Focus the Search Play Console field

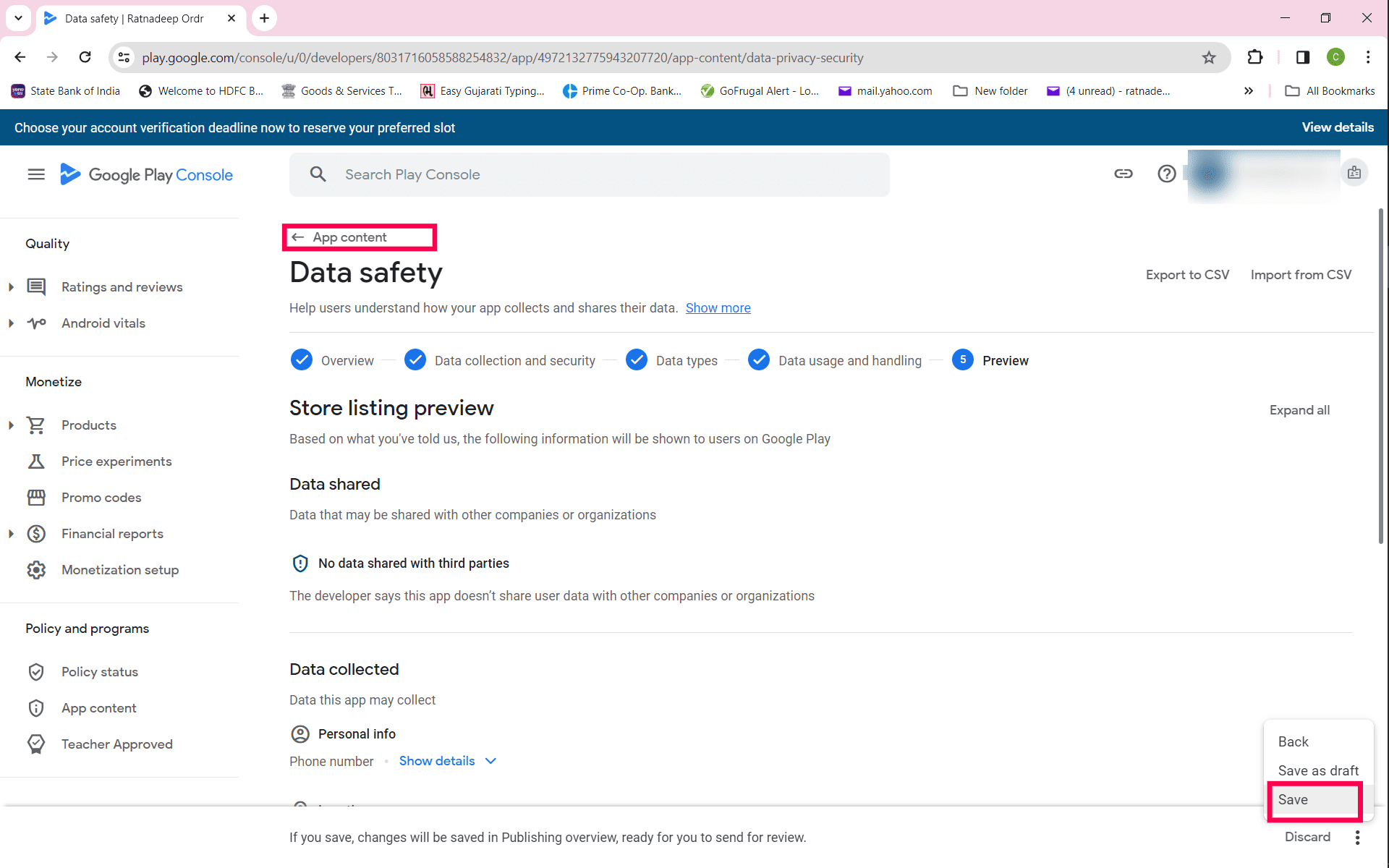(589, 174)
